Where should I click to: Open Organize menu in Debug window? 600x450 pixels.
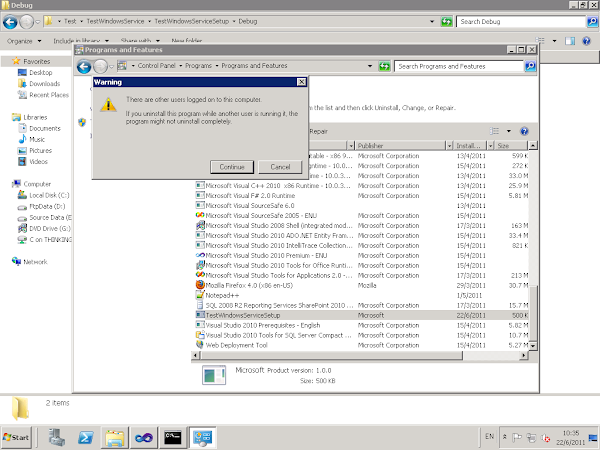pos(24,41)
